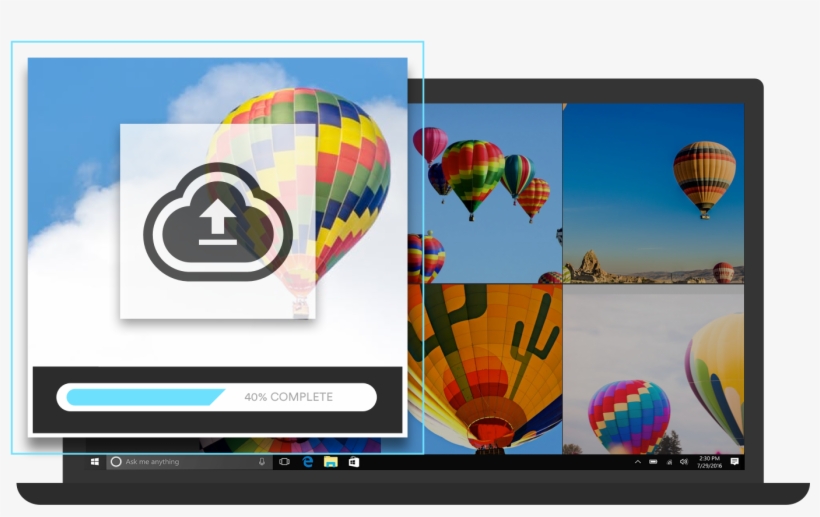Check the battery status icon

tap(653, 462)
